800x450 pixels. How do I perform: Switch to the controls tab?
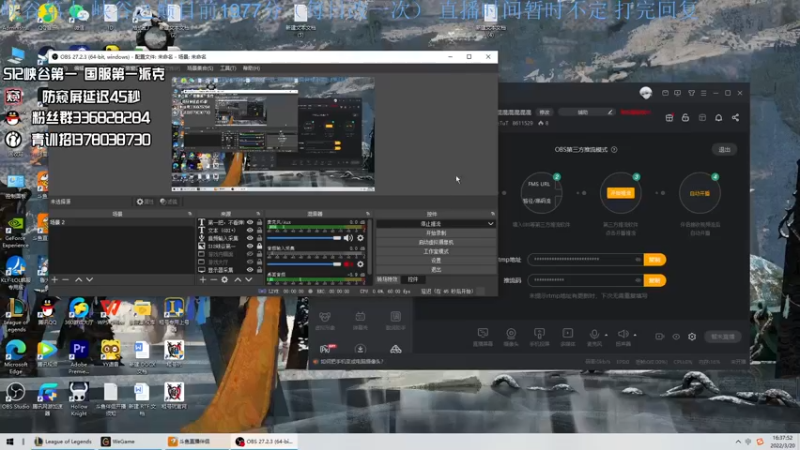[x=413, y=280]
